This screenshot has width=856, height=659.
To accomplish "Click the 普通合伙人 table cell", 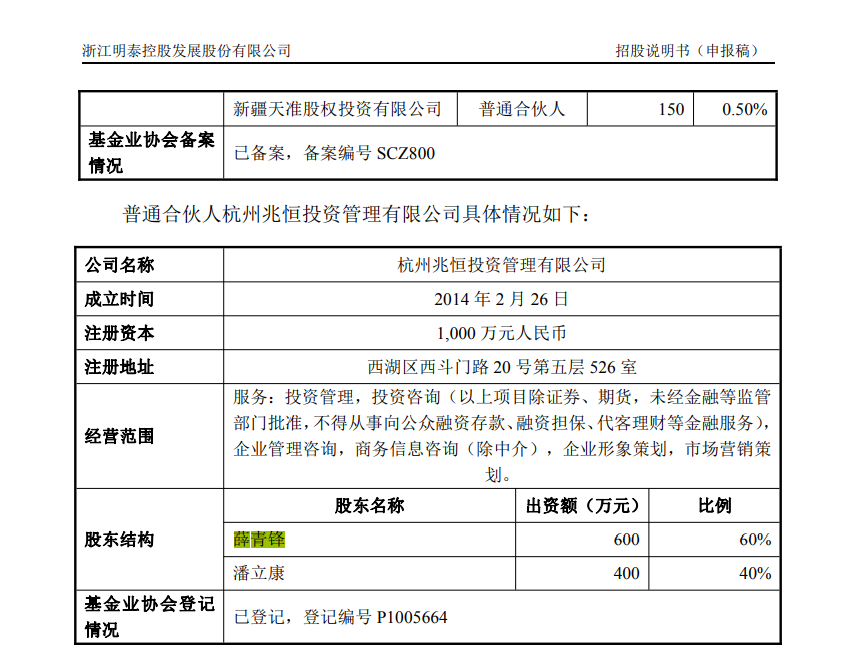I will (521, 109).
